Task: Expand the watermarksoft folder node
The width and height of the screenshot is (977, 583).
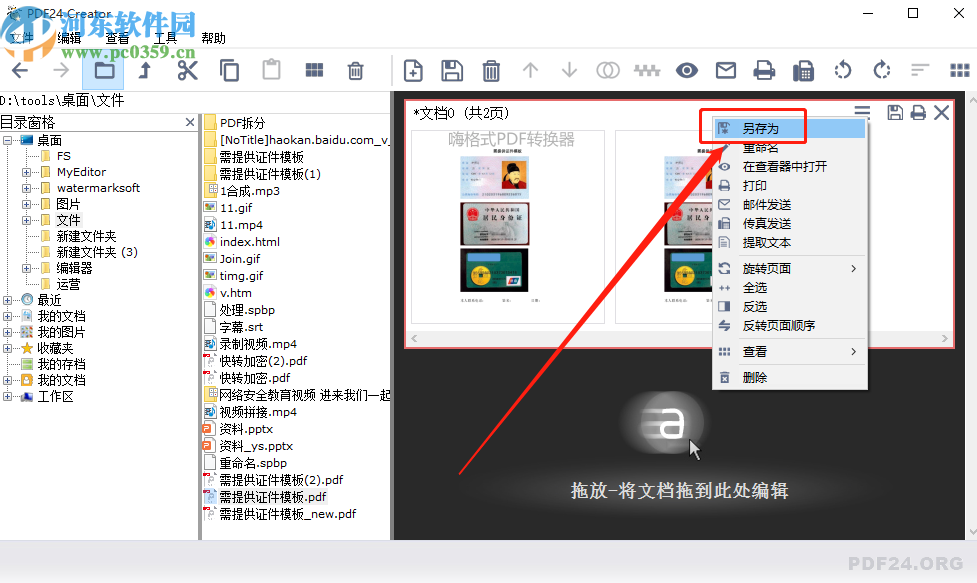Action: click(26, 188)
